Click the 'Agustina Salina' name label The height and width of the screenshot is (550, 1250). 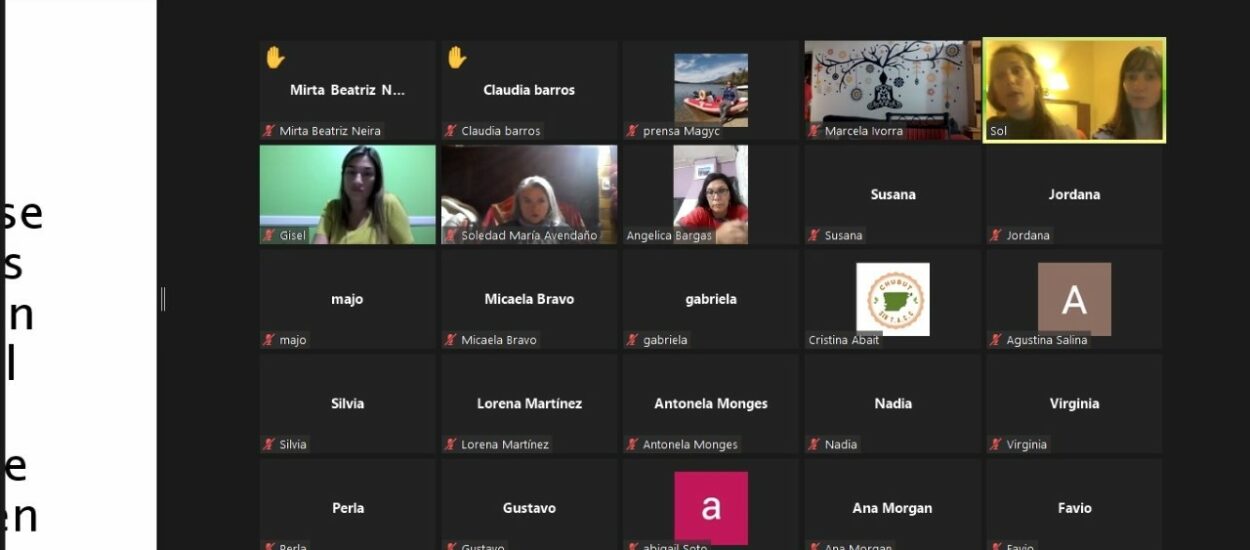click(x=1047, y=340)
